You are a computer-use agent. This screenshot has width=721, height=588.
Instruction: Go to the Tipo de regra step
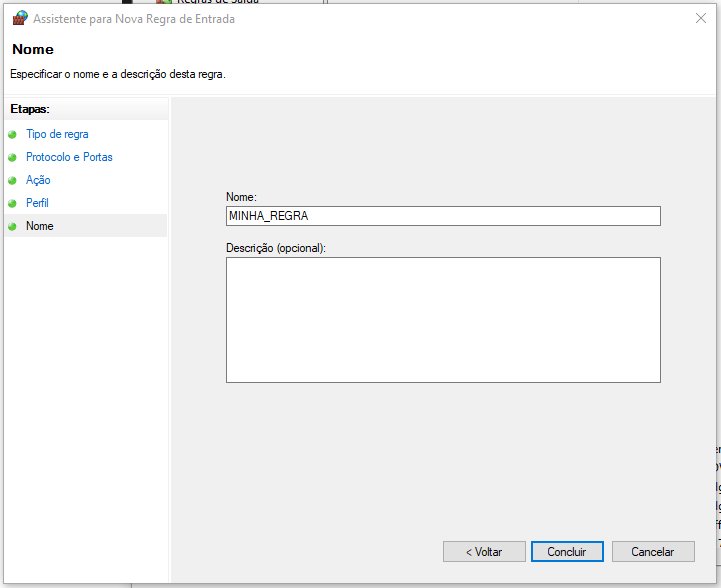pos(57,134)
